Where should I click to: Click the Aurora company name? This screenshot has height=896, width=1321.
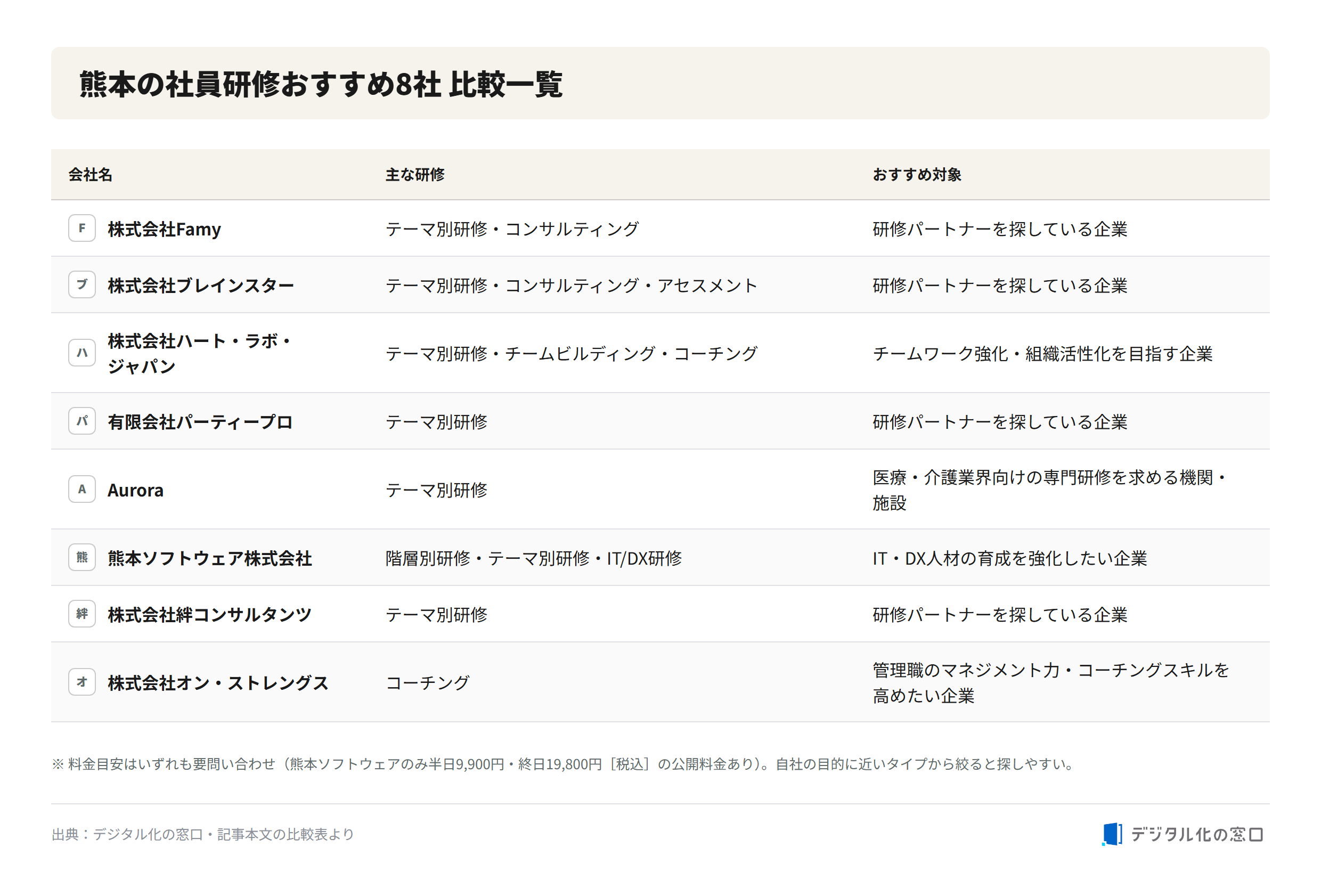(x=135, y=490)
